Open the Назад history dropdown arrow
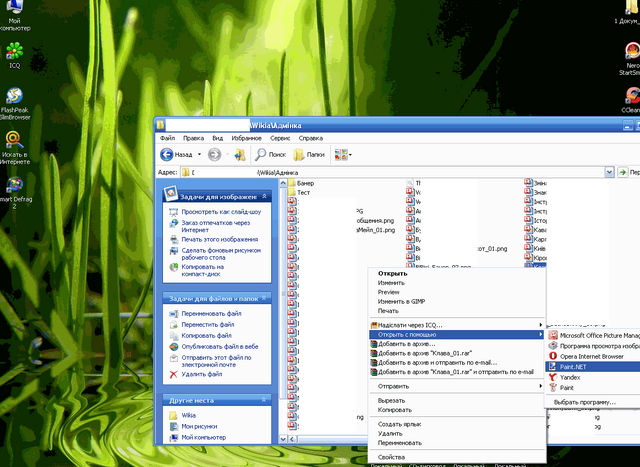Screen dimensions: 640x467 199,155
